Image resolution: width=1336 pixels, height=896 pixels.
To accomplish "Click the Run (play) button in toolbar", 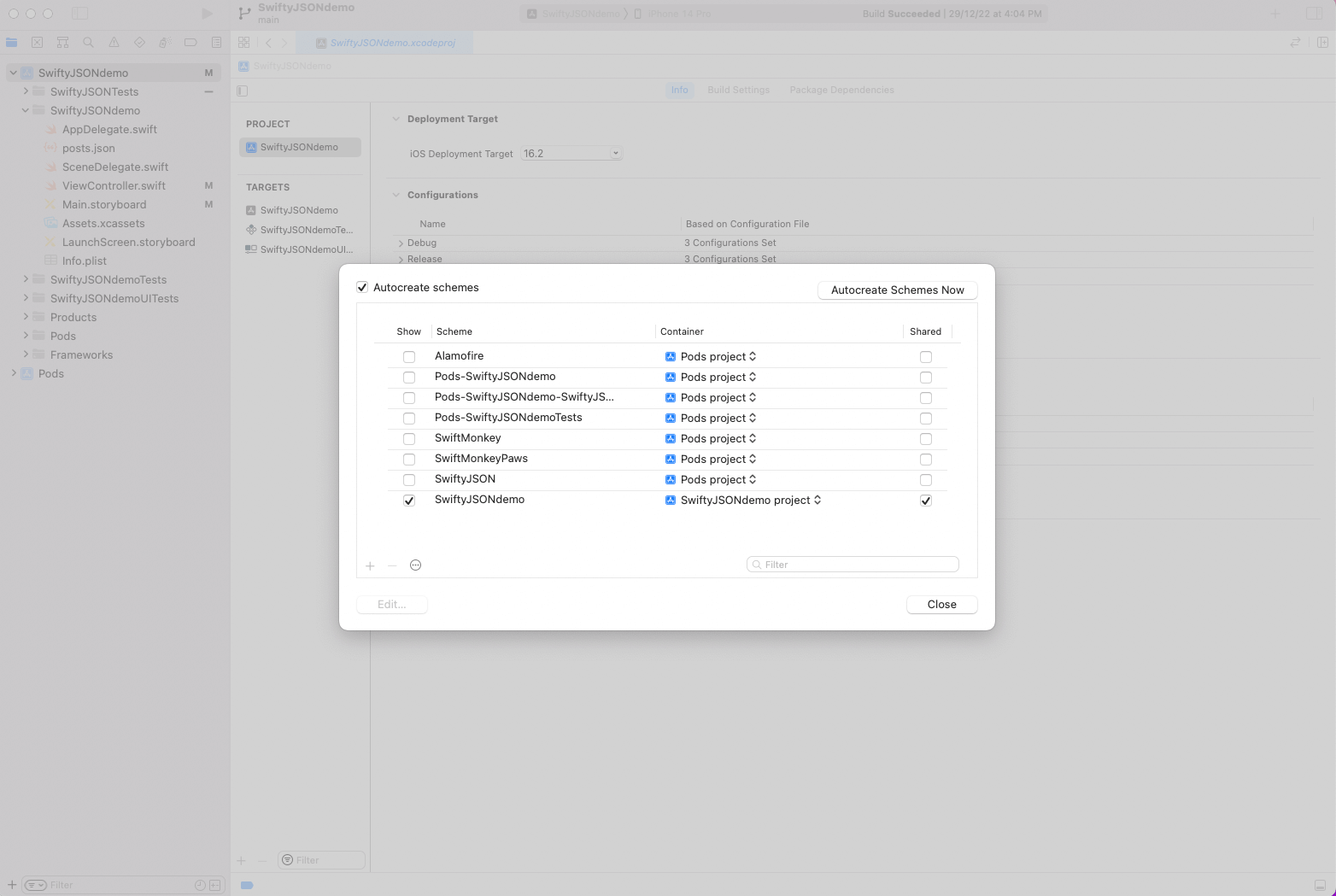I will coord(207,14).
